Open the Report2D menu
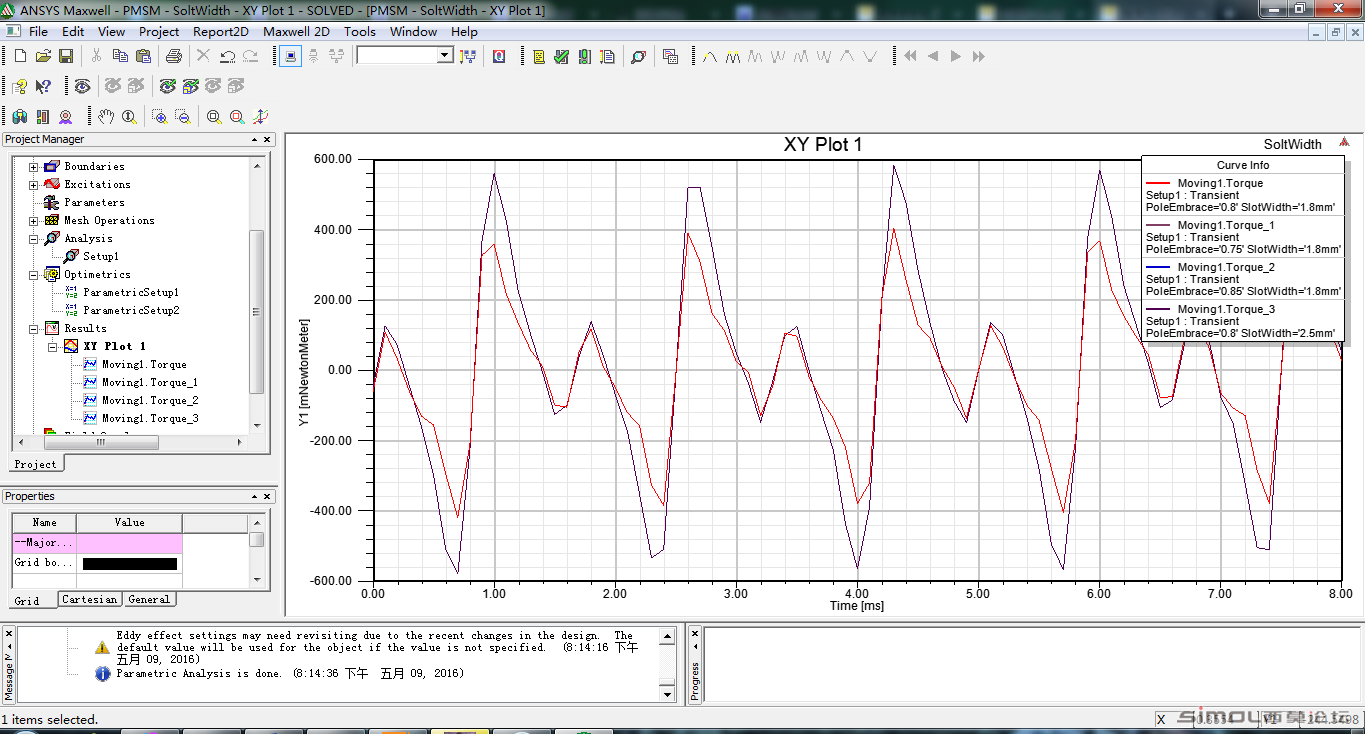Image resolution: width=1365 pixels, height=734 pixels. 221,31
